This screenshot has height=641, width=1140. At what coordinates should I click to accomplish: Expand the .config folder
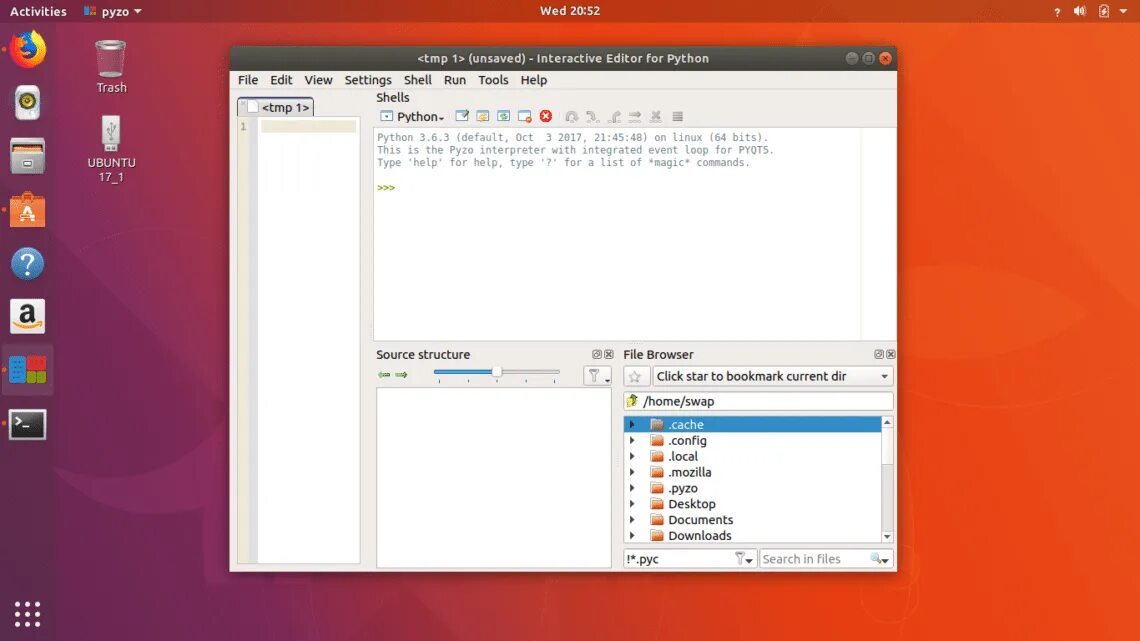pos(632,440)
